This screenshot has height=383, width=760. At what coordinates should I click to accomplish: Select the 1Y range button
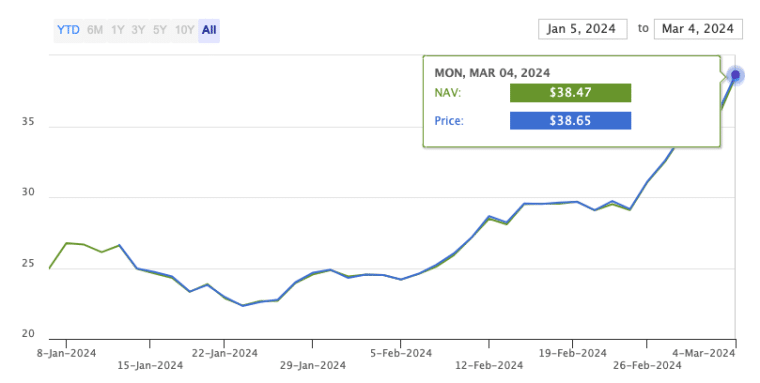point(117,30)
